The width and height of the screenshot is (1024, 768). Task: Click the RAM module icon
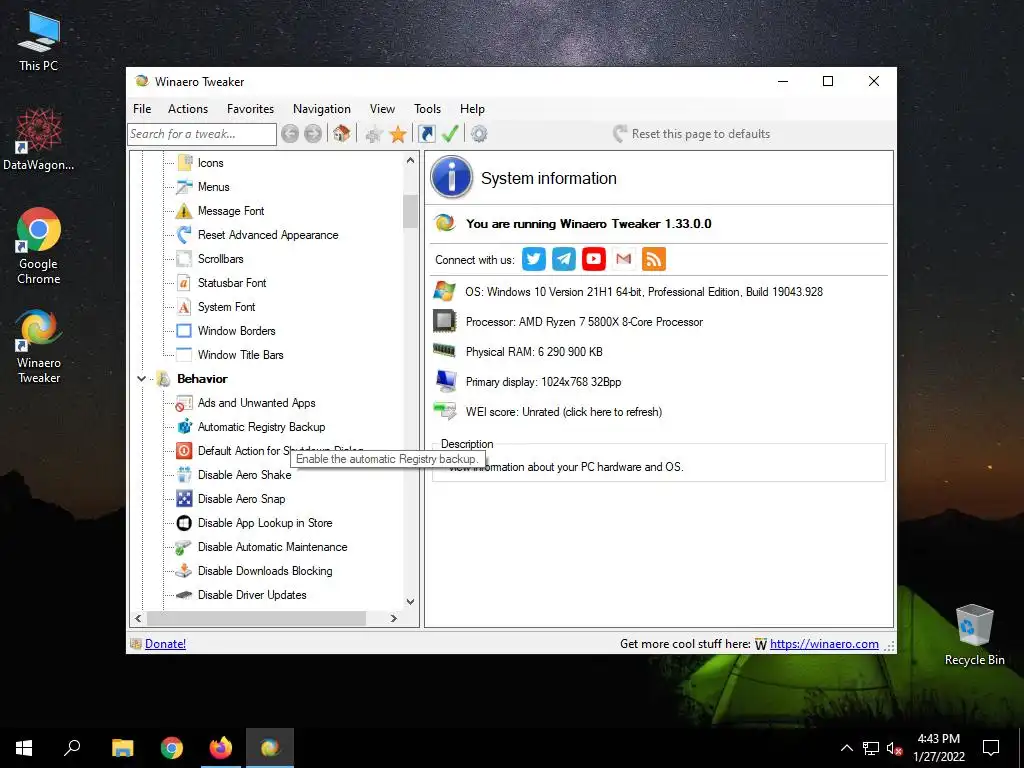(x=444, y=351)
